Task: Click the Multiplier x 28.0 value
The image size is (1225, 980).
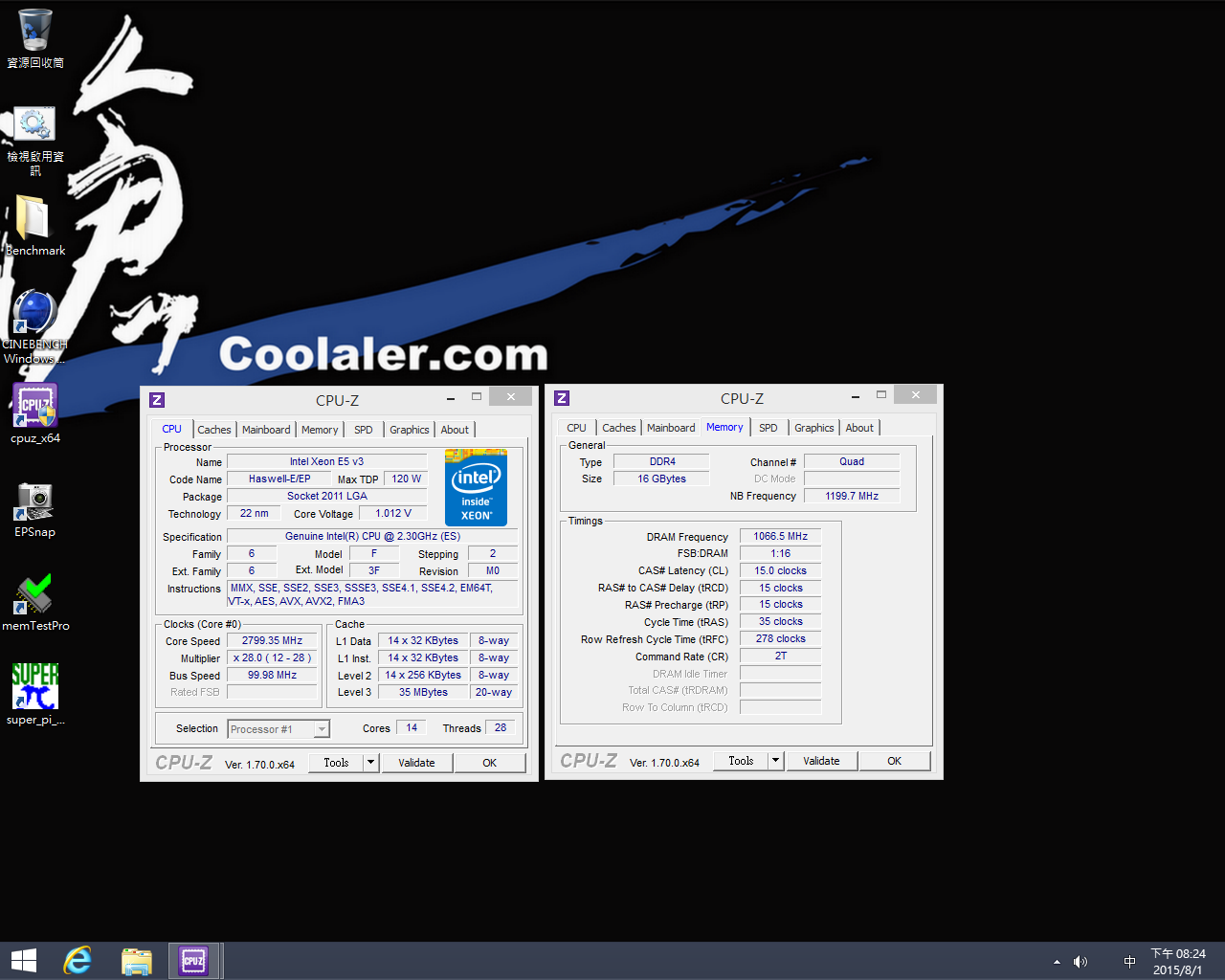Action: click(x=273, y=658)
